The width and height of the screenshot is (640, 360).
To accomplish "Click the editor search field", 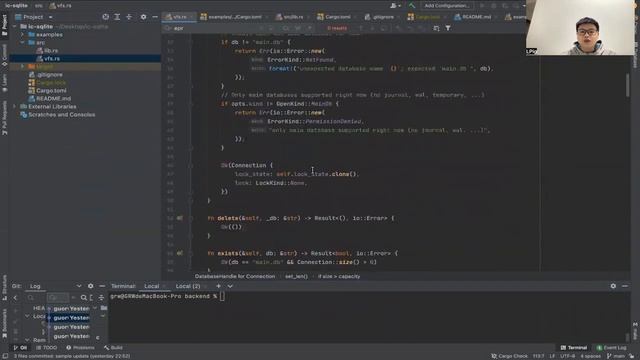I will point(212,28).
